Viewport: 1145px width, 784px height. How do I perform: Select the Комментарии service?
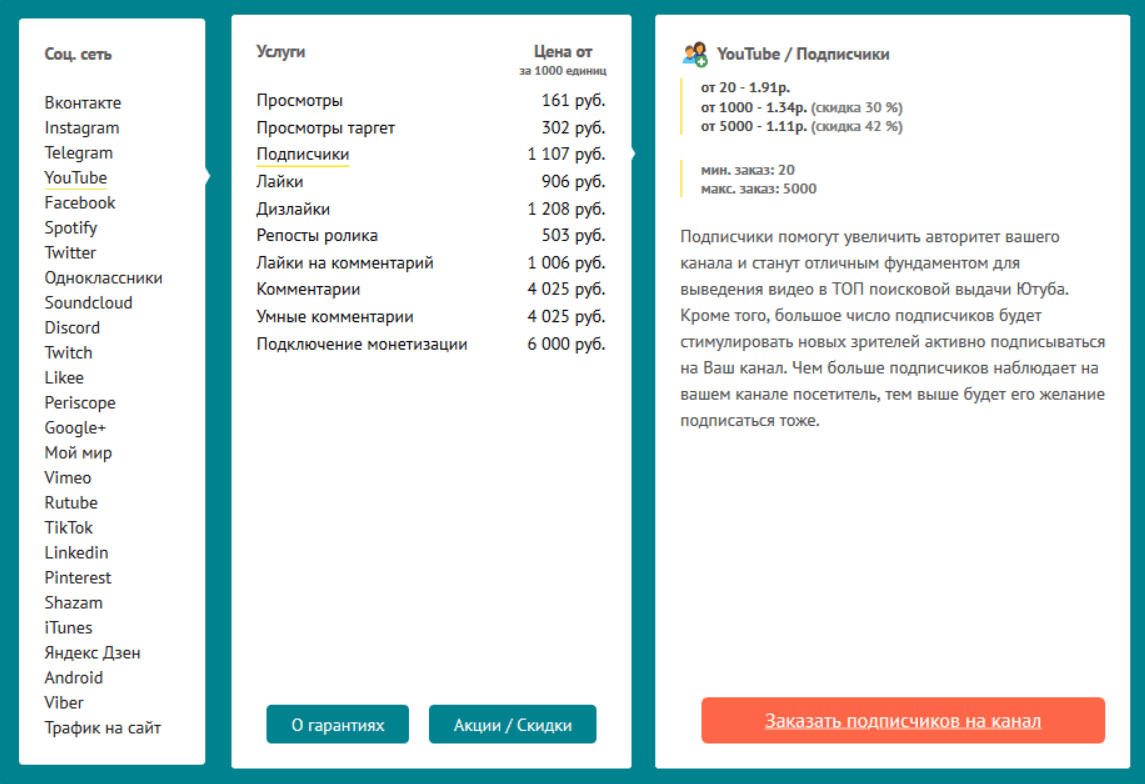(308, 289)
